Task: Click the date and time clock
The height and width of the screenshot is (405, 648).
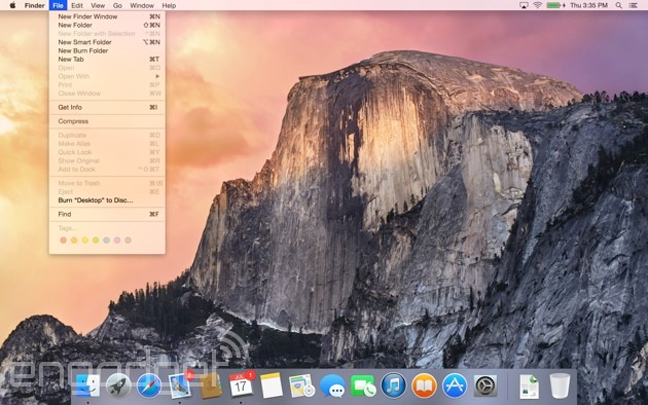Action: coord(590,5)
